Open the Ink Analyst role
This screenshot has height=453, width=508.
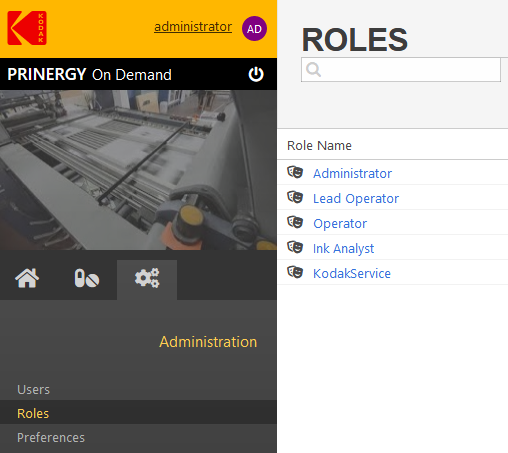[x=343, y=249]
